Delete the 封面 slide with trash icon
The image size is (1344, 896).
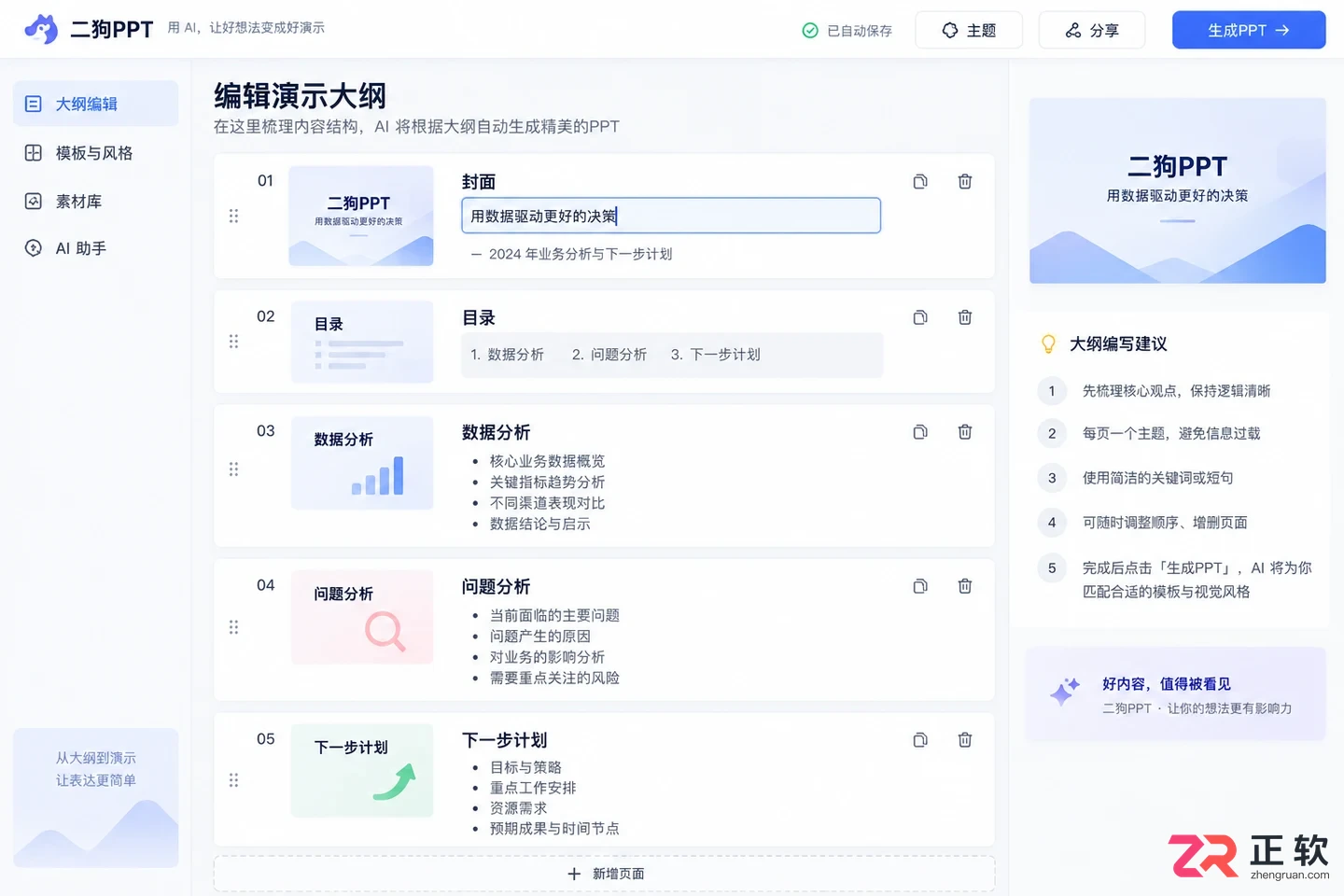point(965,182)
